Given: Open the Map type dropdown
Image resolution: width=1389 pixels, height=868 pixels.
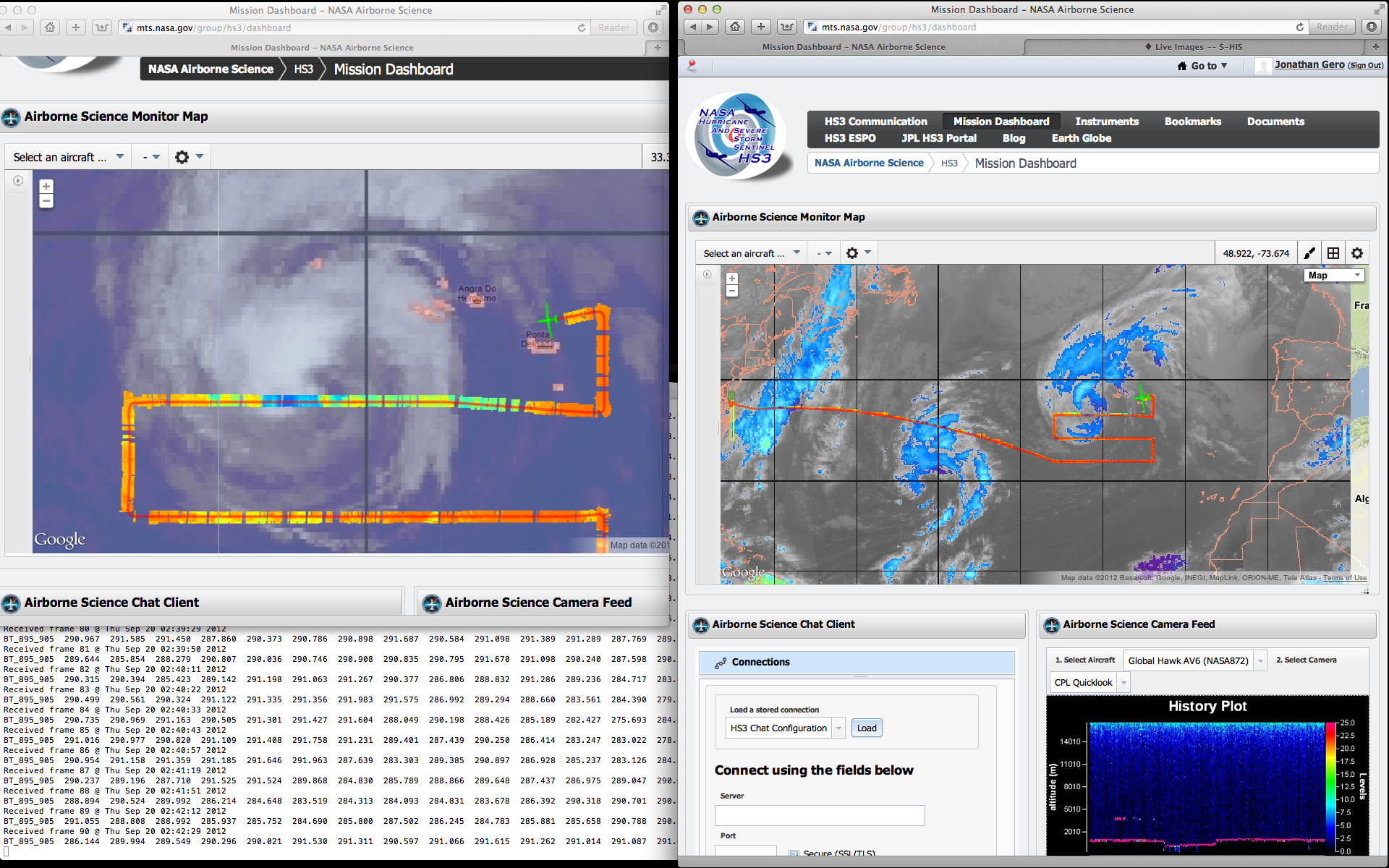Looking at the screenshot, I should click(x=1335, y=275).
